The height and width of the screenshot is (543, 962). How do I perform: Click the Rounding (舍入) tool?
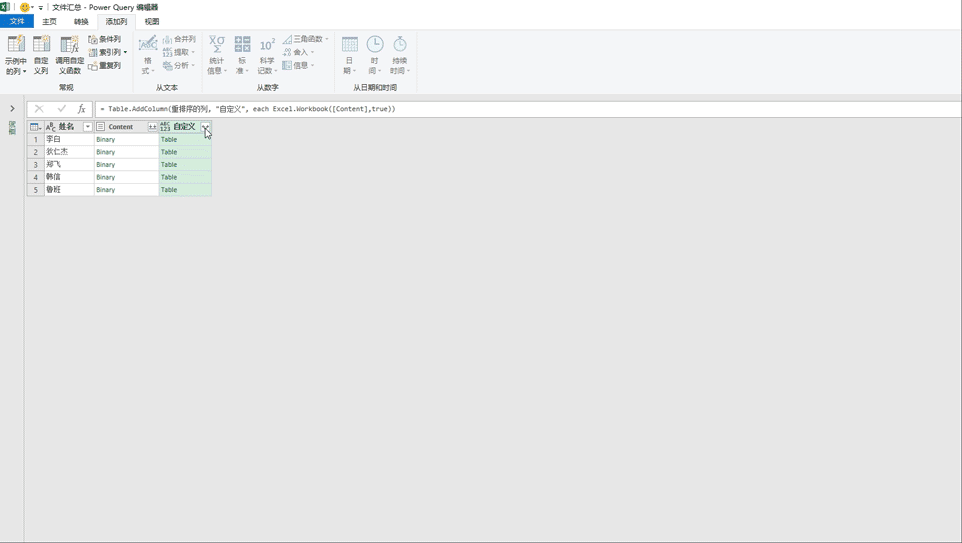(x=298, y=52)
